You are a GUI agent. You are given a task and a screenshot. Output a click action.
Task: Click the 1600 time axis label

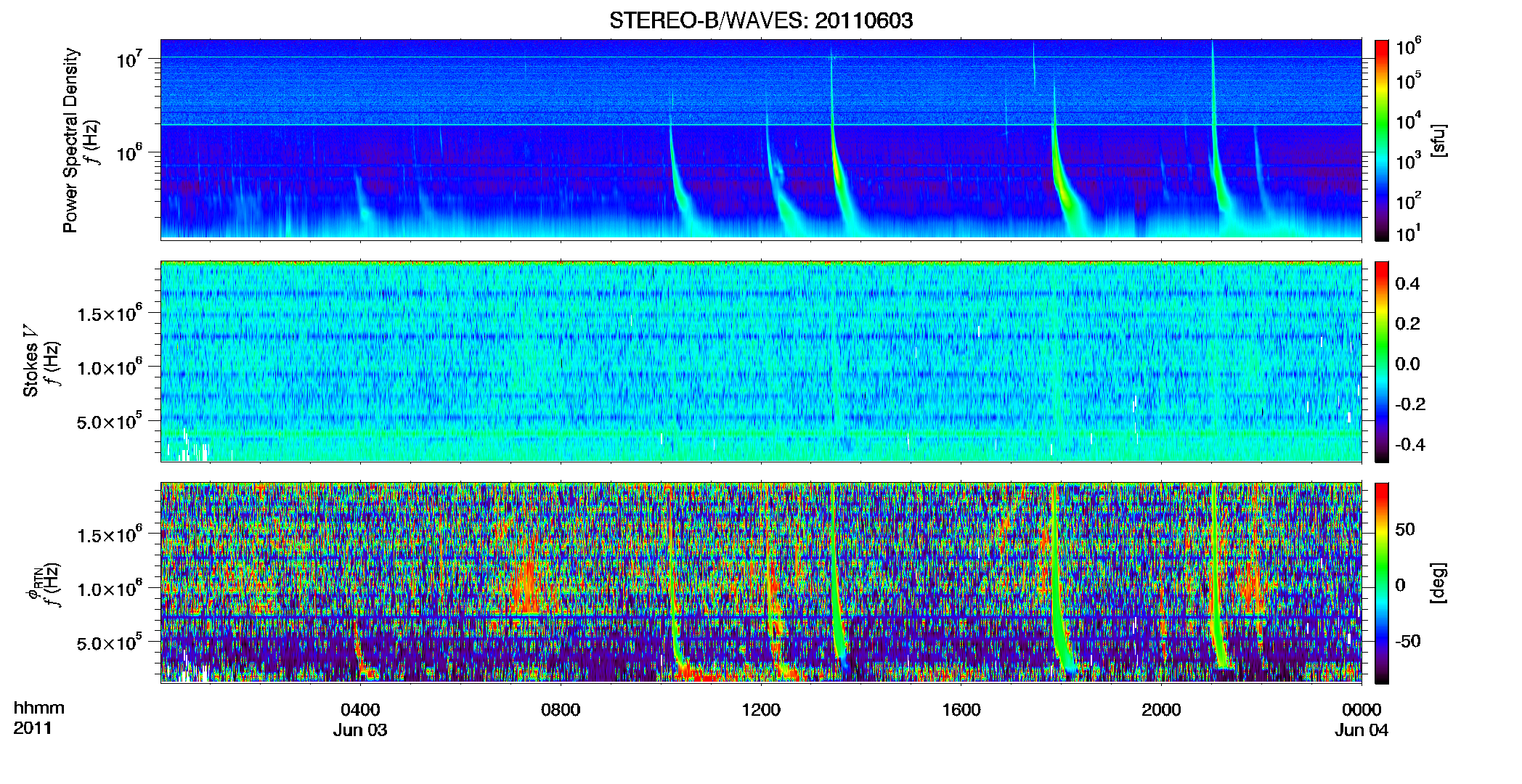pyautogui.click(x=961, y=709)
